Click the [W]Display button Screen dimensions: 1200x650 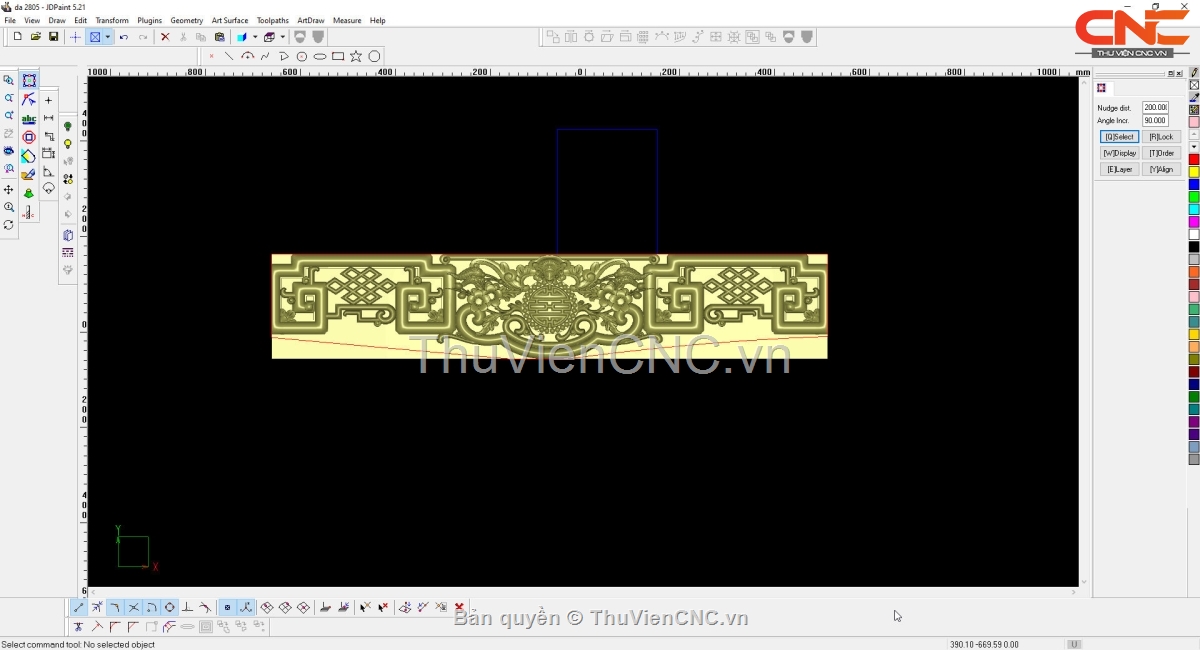coord(1119,153)
